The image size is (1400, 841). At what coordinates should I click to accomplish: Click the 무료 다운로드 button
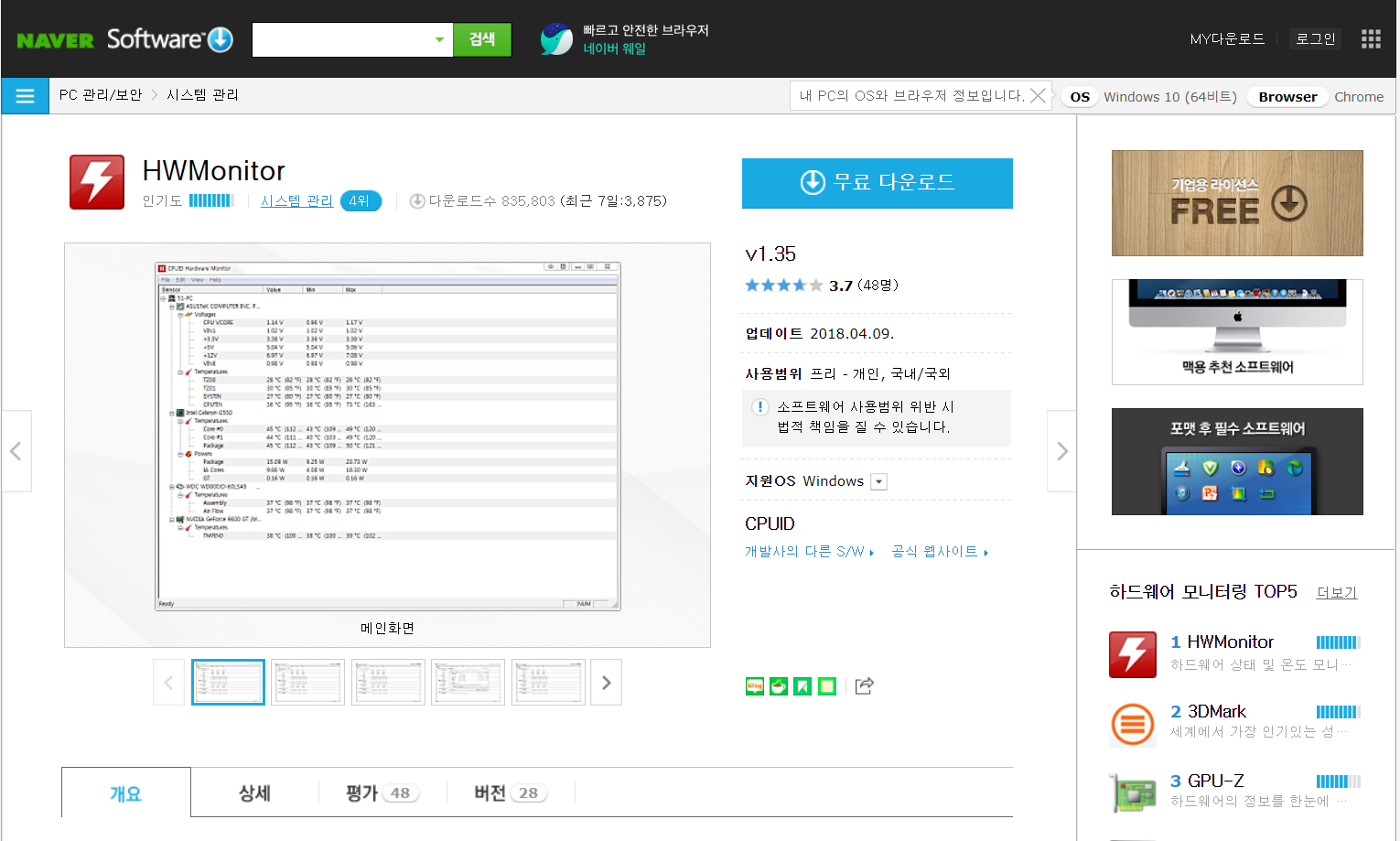pyautogui.click(x=878, y=183)
